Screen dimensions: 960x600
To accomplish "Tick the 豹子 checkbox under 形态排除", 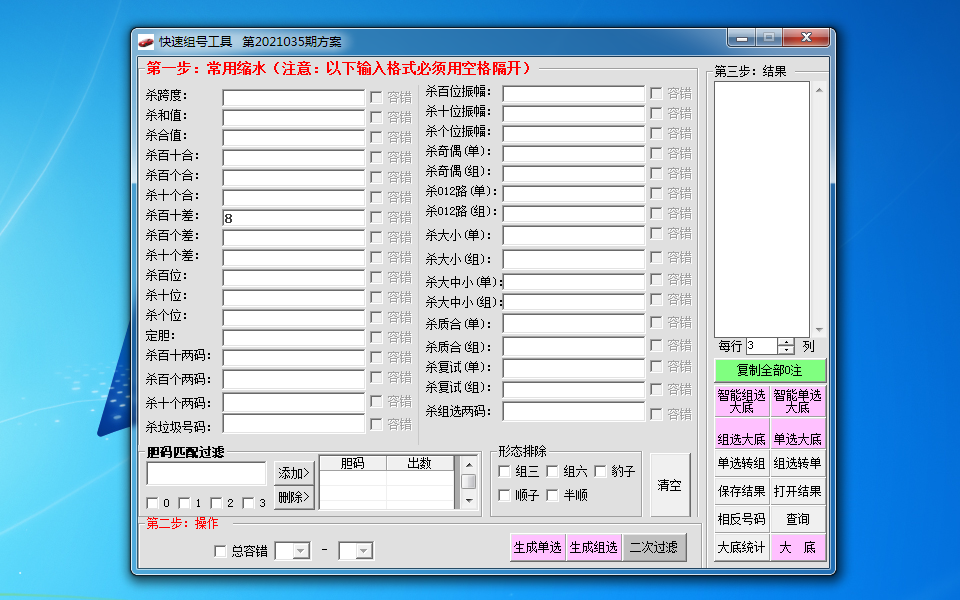I will [x=600, y=471].
